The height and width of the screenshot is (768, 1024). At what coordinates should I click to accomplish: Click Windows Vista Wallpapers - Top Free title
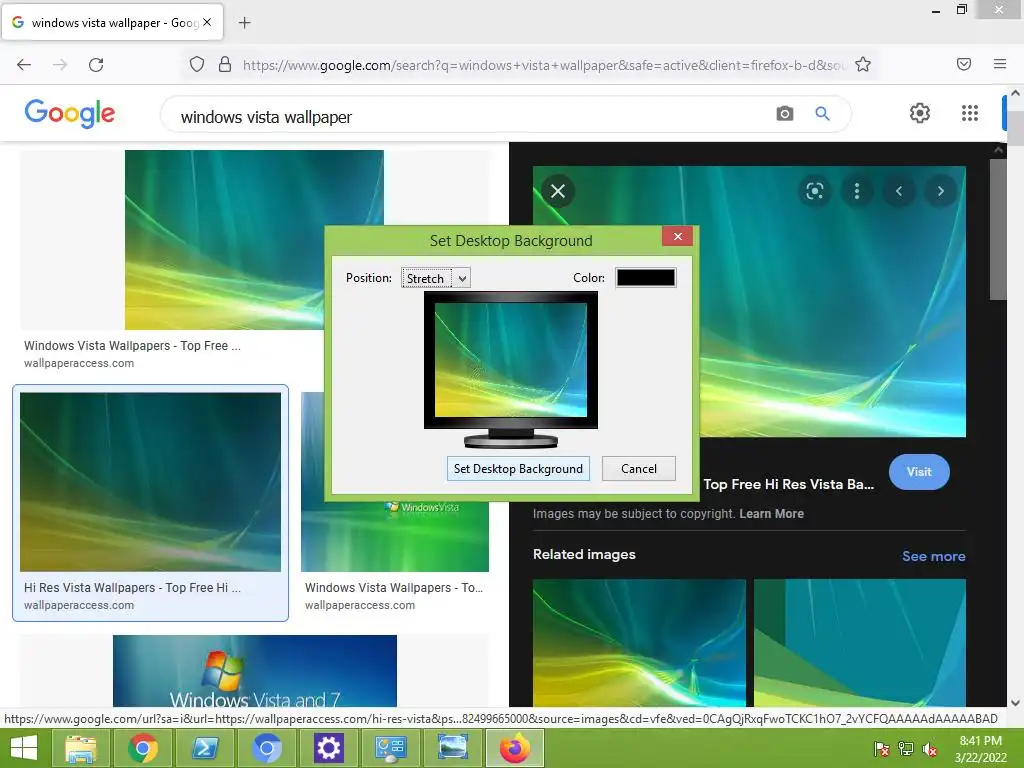132,345
